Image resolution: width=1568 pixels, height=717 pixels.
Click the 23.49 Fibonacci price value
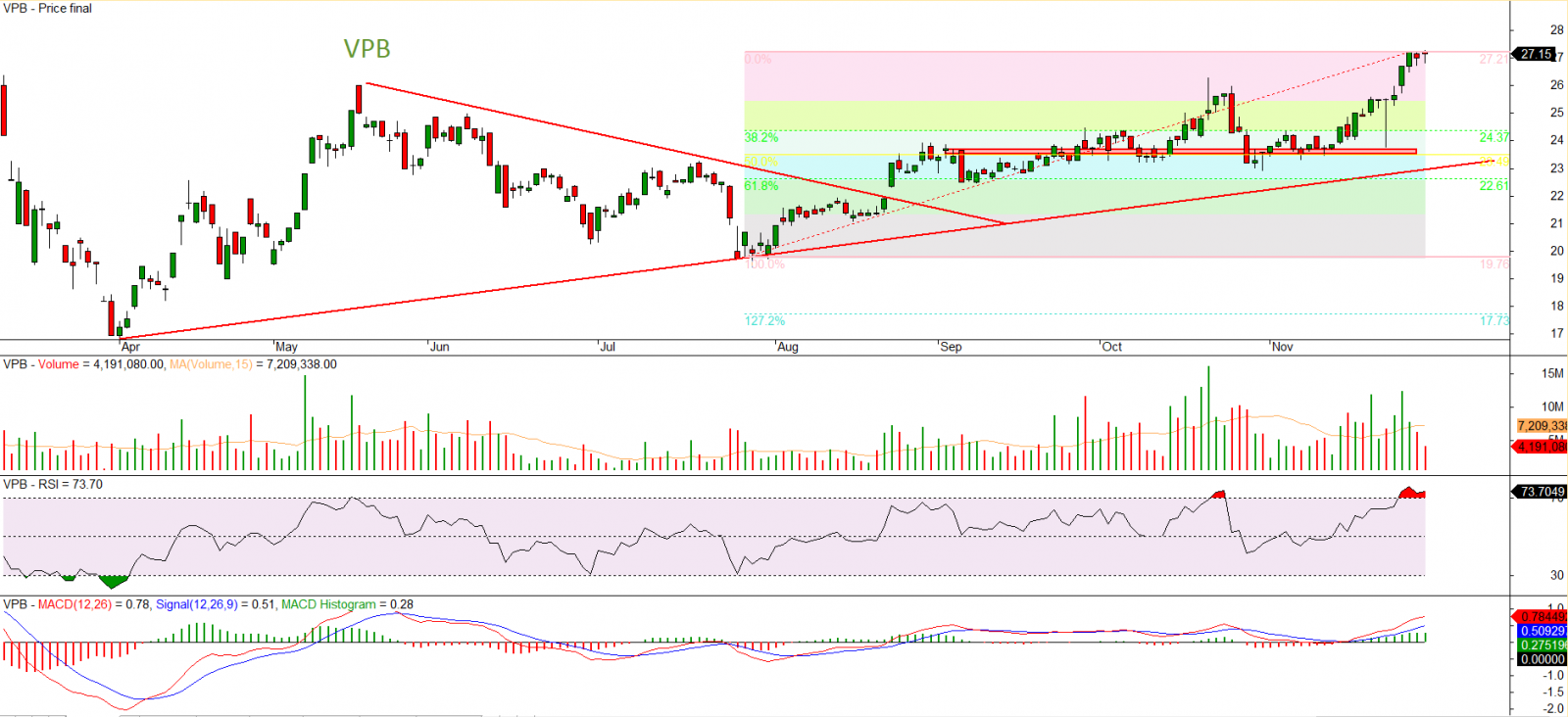click(1494, 162)
